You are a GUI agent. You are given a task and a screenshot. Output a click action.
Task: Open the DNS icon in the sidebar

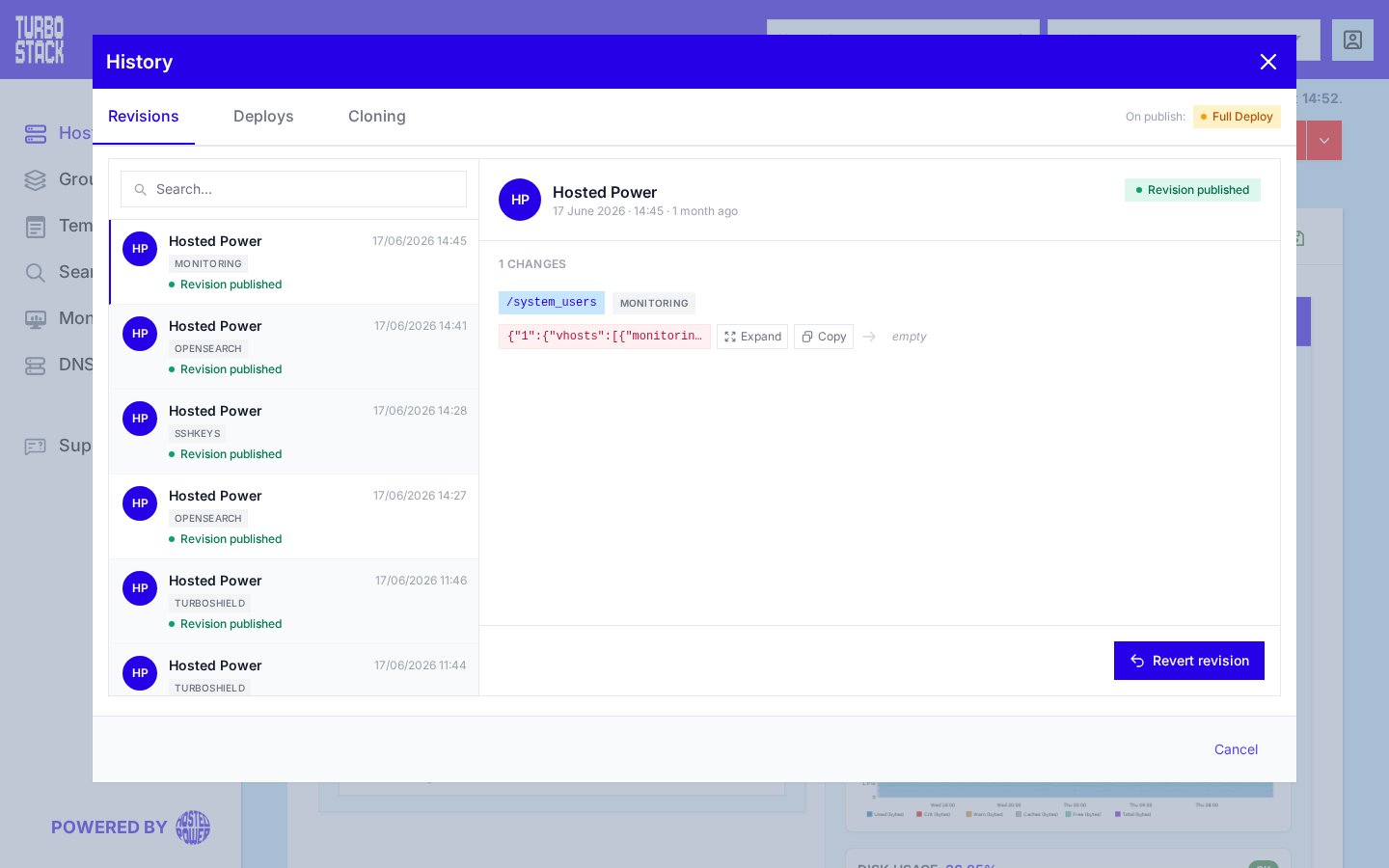click(x=36, y=366)
